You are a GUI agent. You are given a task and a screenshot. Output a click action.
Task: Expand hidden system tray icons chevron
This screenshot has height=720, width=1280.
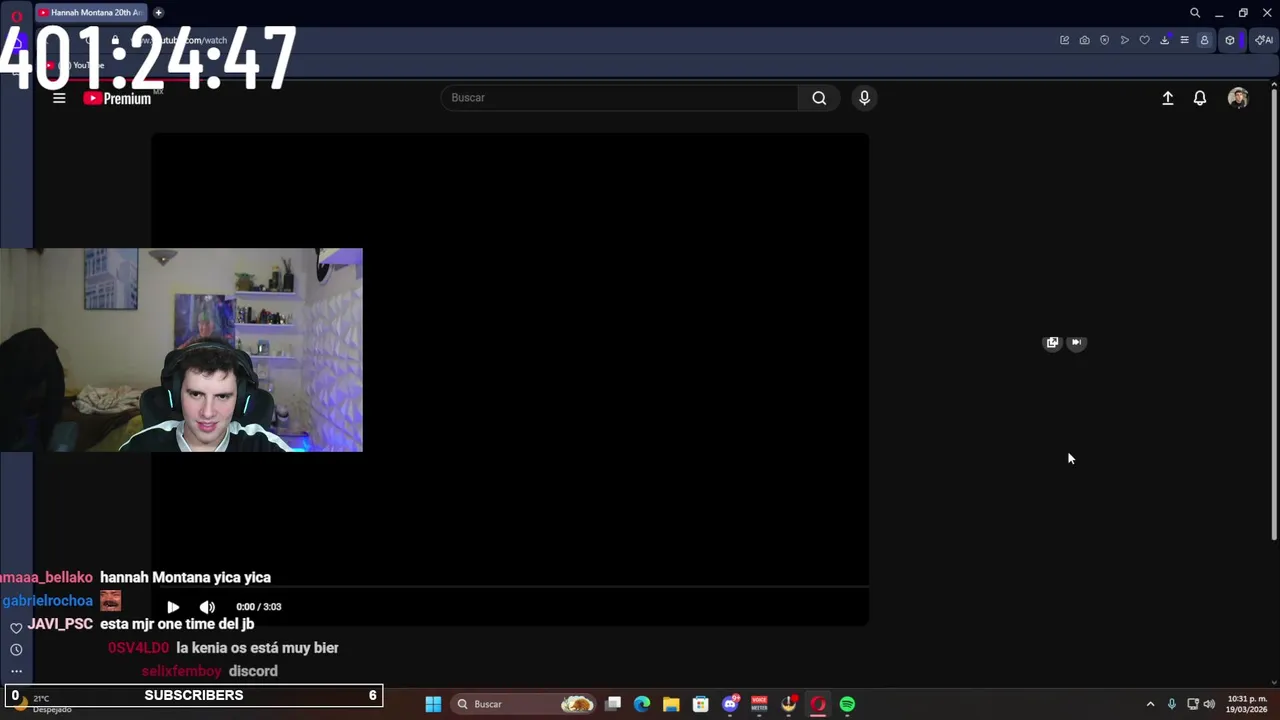coord(1150,704)
